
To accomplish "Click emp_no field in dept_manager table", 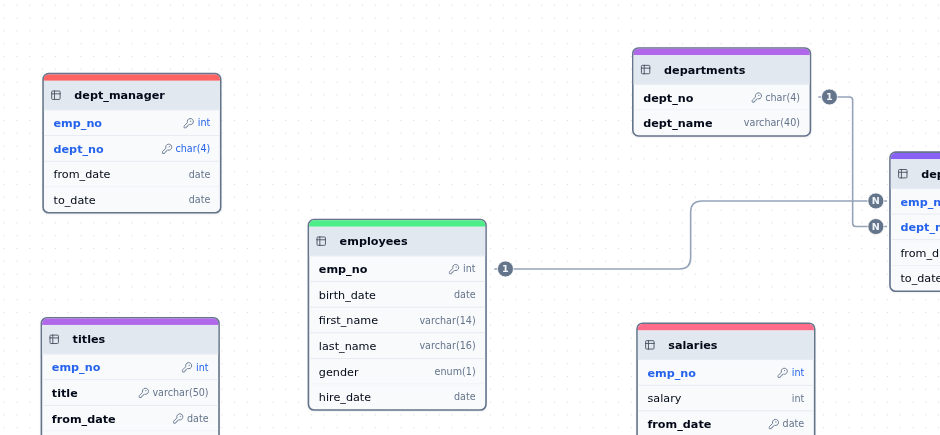I will pos(132,123).
